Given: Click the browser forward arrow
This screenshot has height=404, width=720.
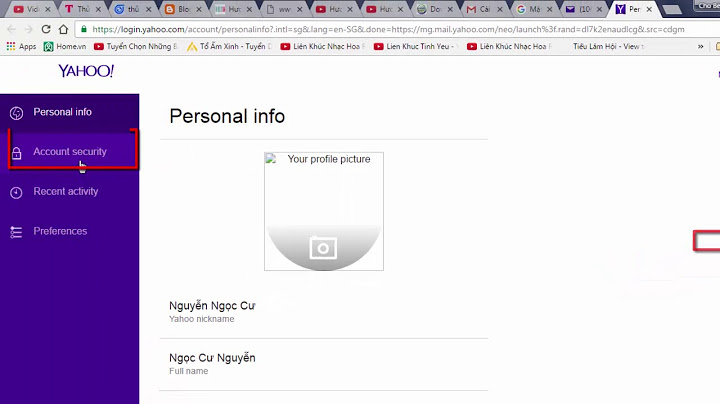Looking at the screenshot, I should pyautogui.click(x=28, y=29).
